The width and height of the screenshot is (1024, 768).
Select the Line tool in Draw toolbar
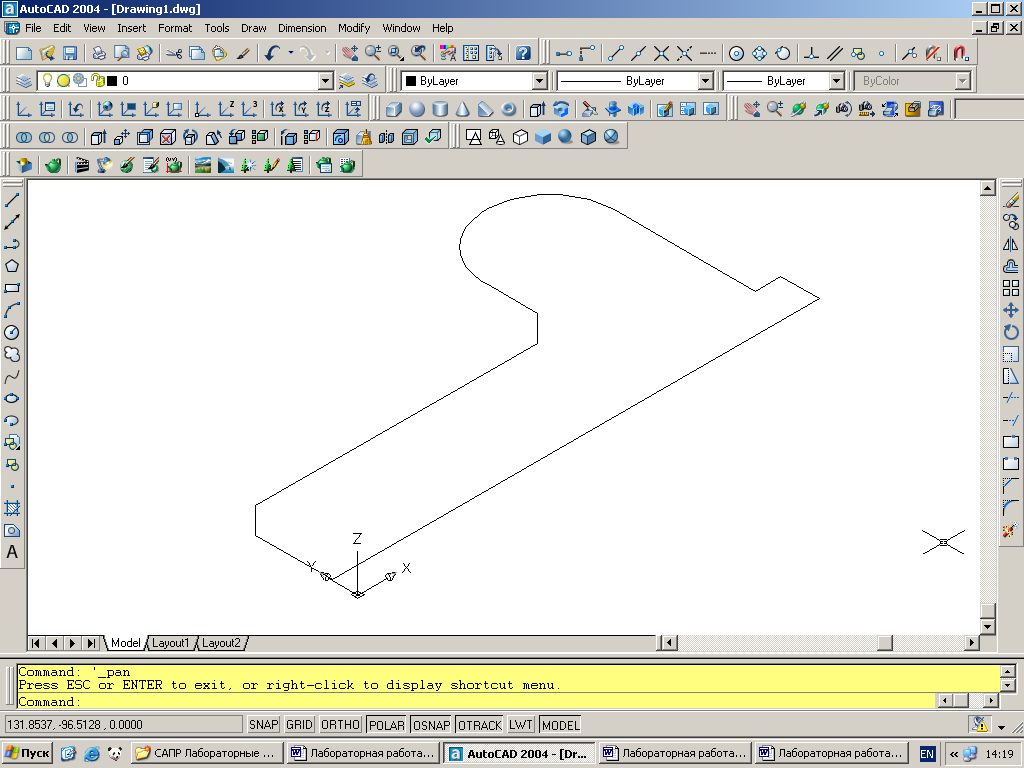tap(12, 200)
